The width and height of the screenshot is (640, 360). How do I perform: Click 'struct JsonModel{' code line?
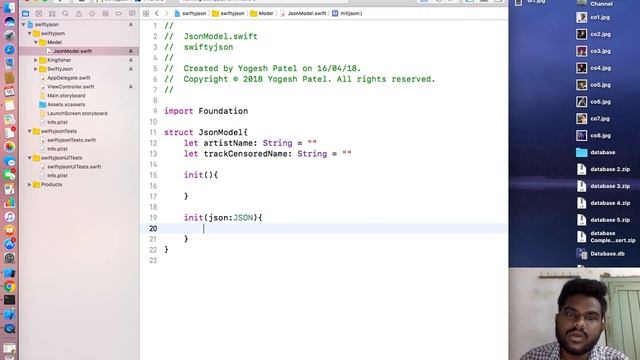pos(206,132)
